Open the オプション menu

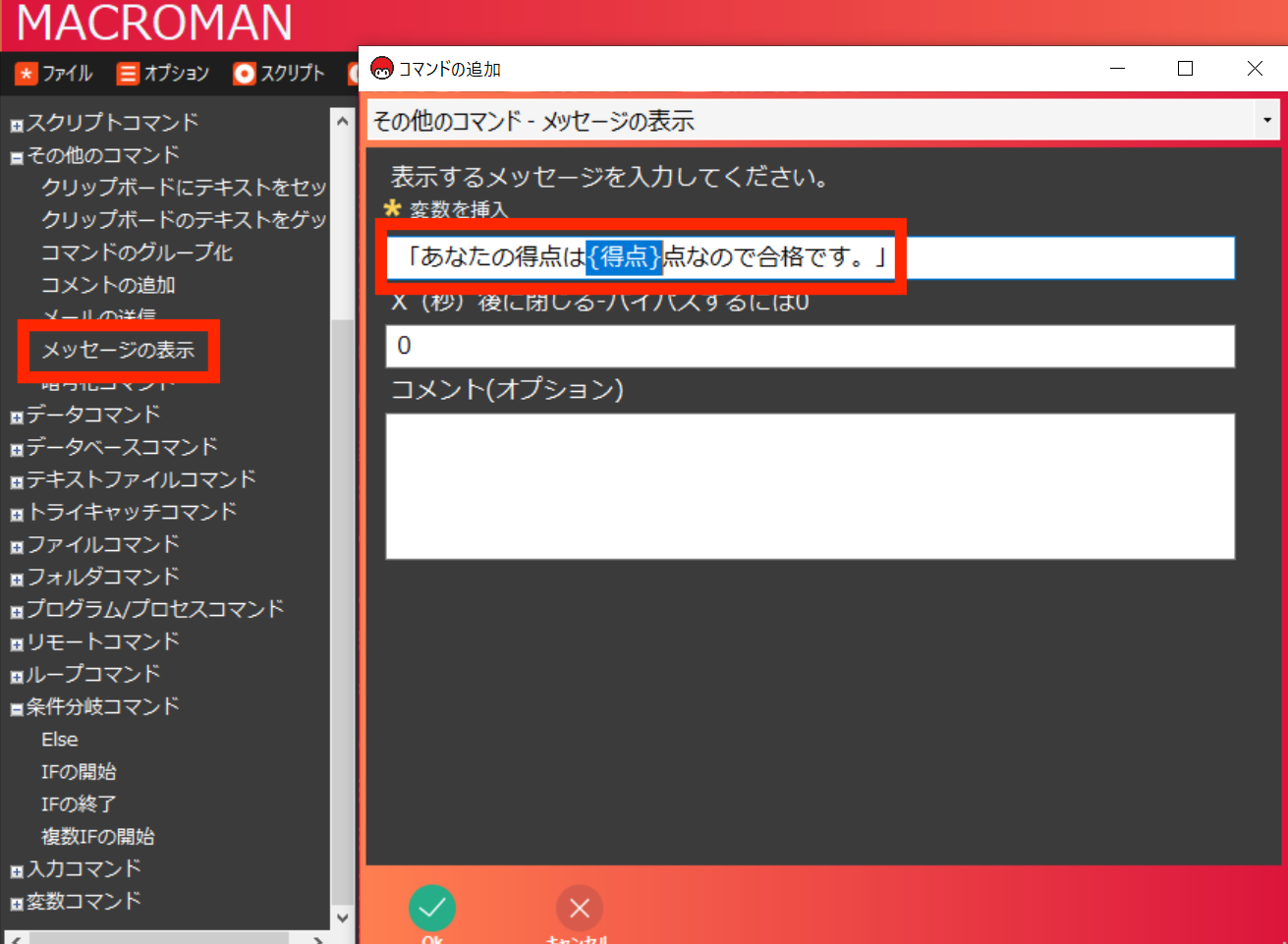(x=176, y=74)
